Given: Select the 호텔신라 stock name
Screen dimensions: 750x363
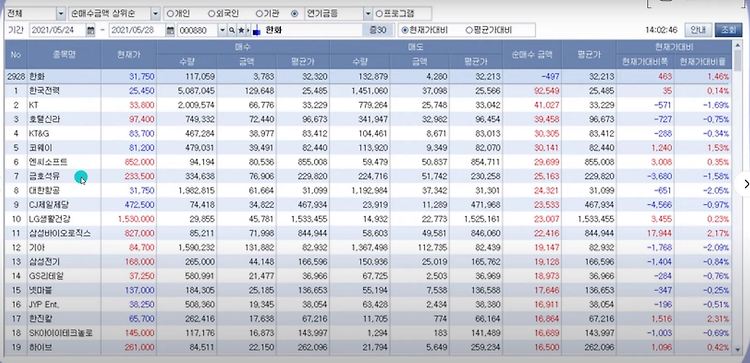Looking at the screenshot, I should (x=44, y=119).
